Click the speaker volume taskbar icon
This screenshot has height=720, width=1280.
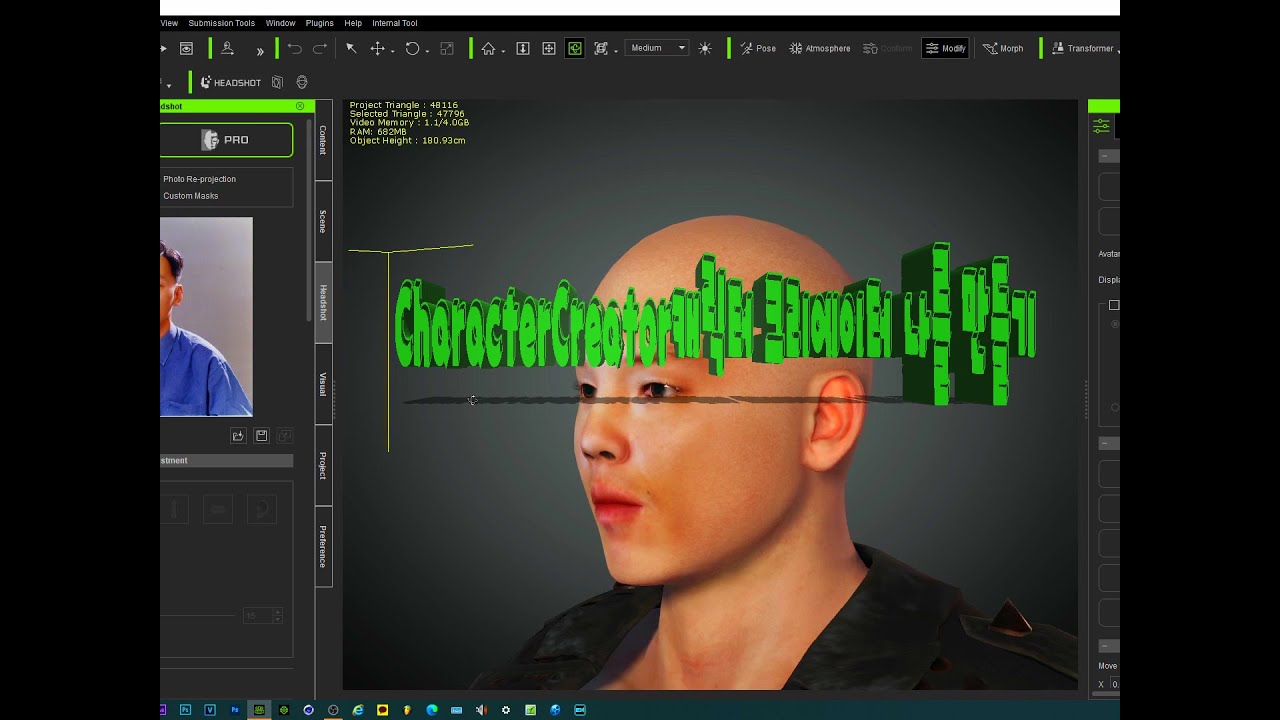pyautogui.click(x=481, y=710)
